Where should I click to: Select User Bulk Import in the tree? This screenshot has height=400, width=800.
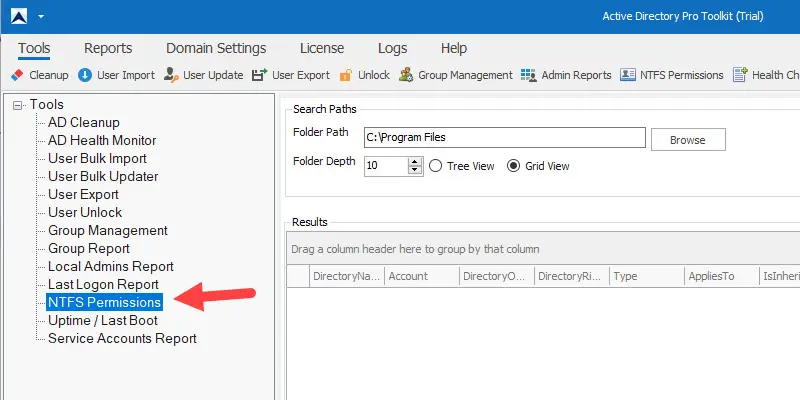click(97, 159)
